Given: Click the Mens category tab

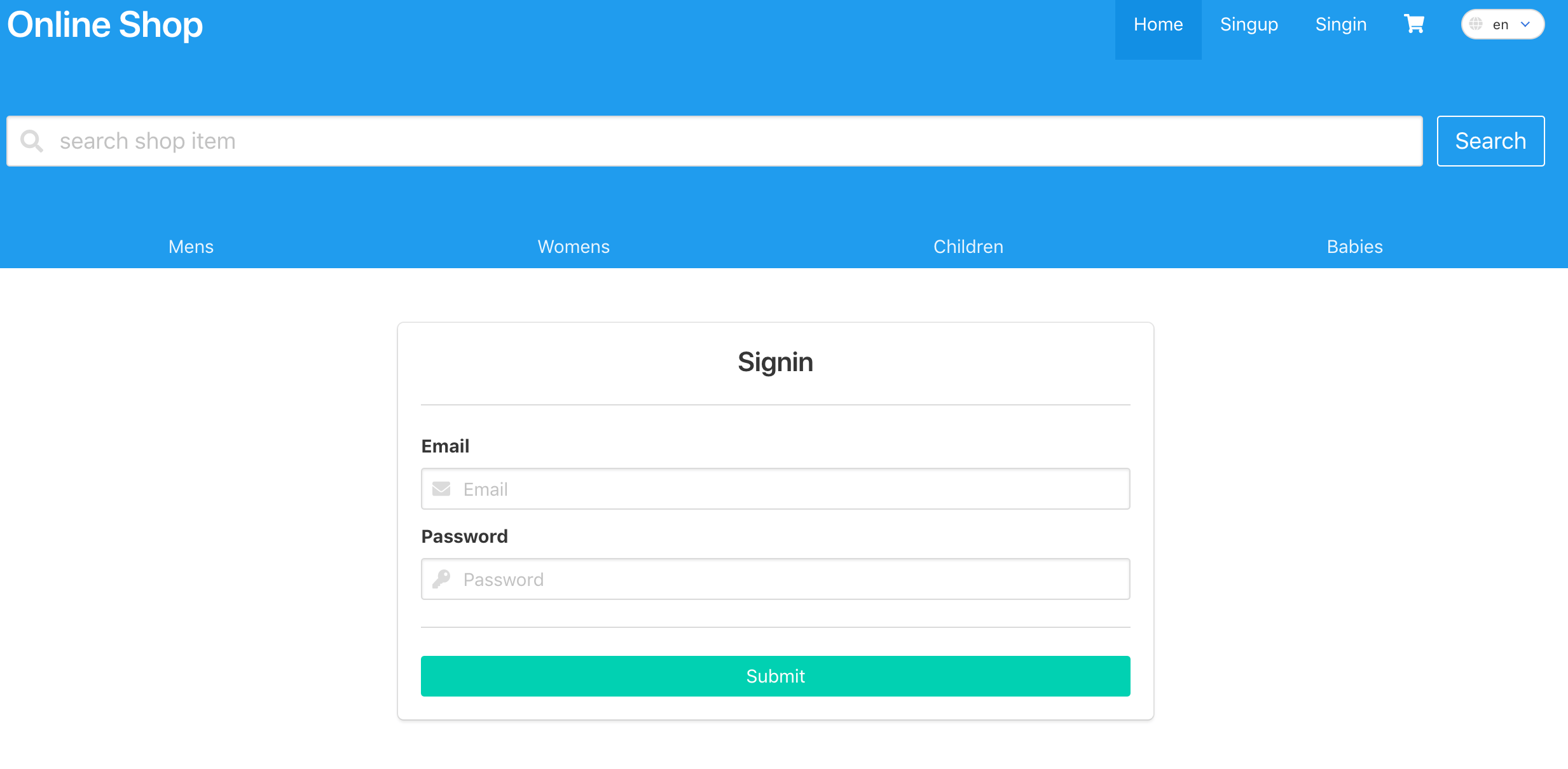Looking at the screenshot, I should click(x=191, y=247).
